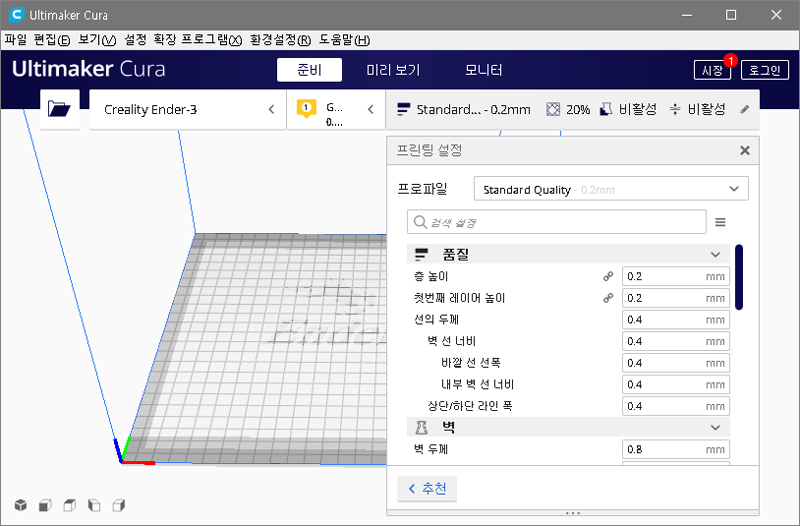Screen dimensions: 800x526
Task: Click the pencil edit settings icon
Action: [x=745, y=109]
